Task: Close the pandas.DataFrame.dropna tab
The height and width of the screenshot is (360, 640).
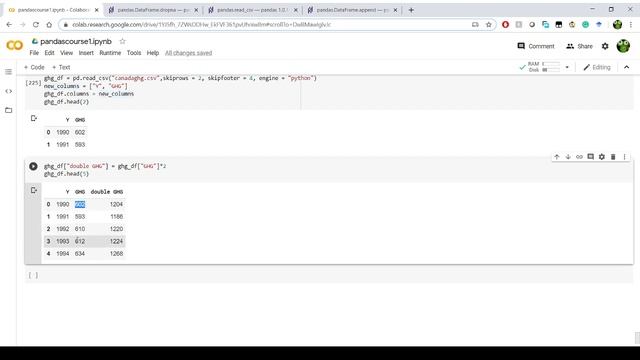Action: tap(196, 10)
